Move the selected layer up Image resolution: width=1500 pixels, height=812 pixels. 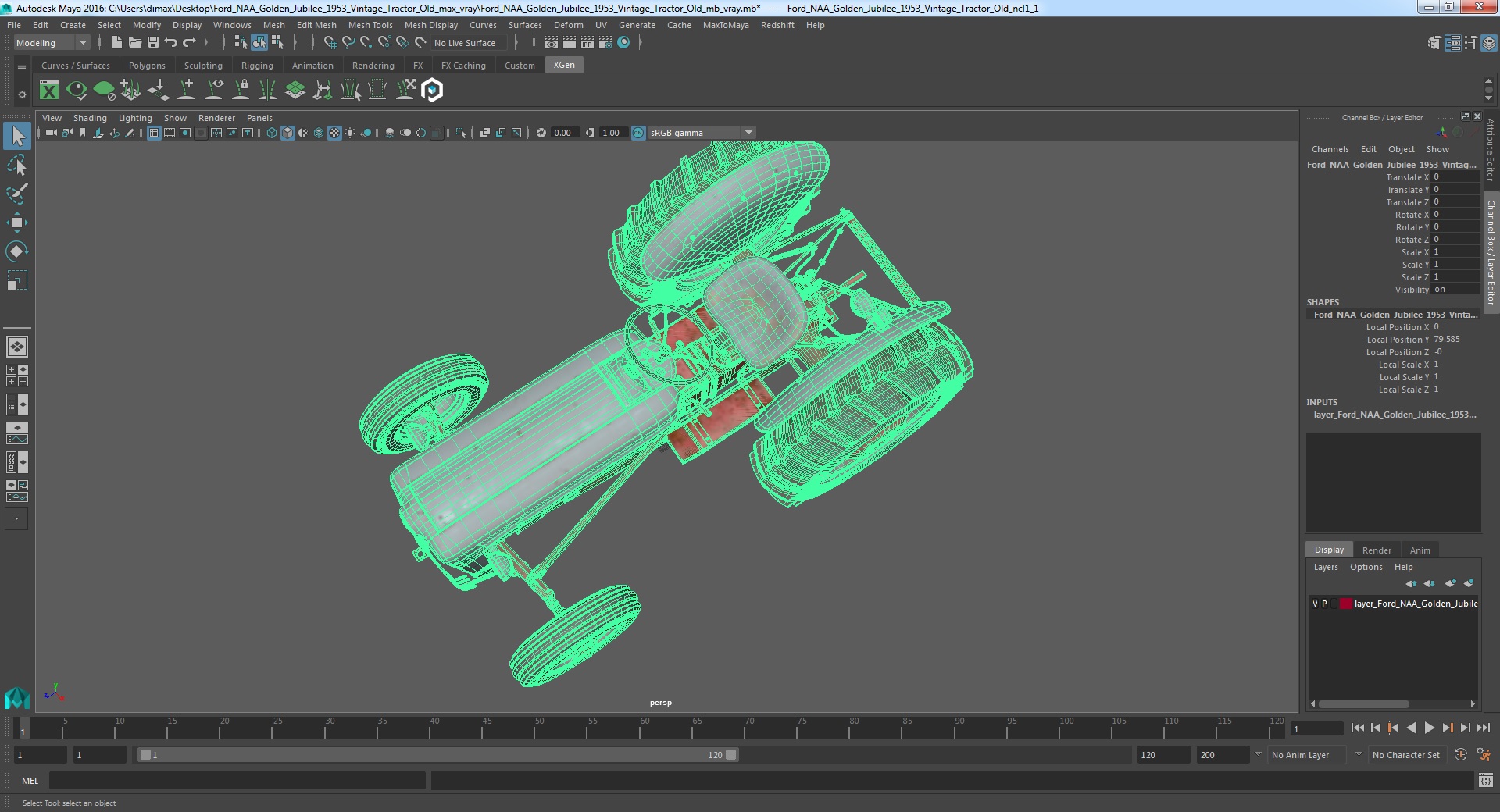point(1411,583)
